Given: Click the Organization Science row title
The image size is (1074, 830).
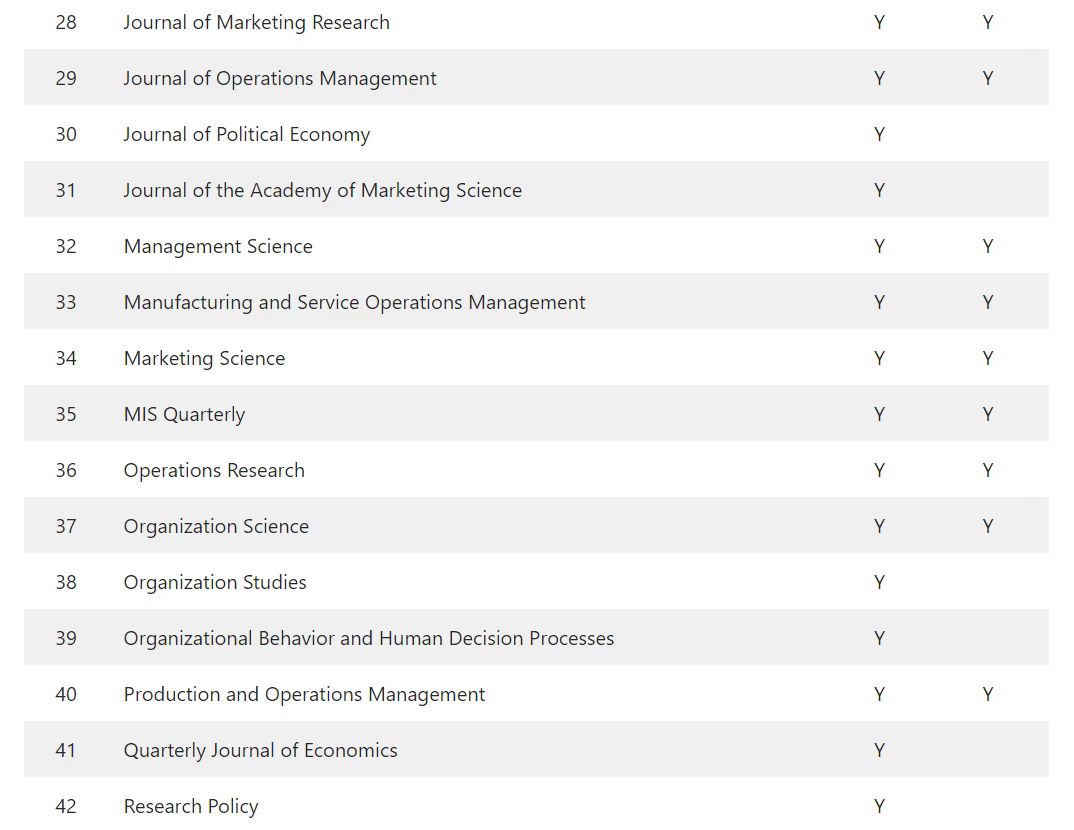Looking at the screenshot, I should pos(216,527).
